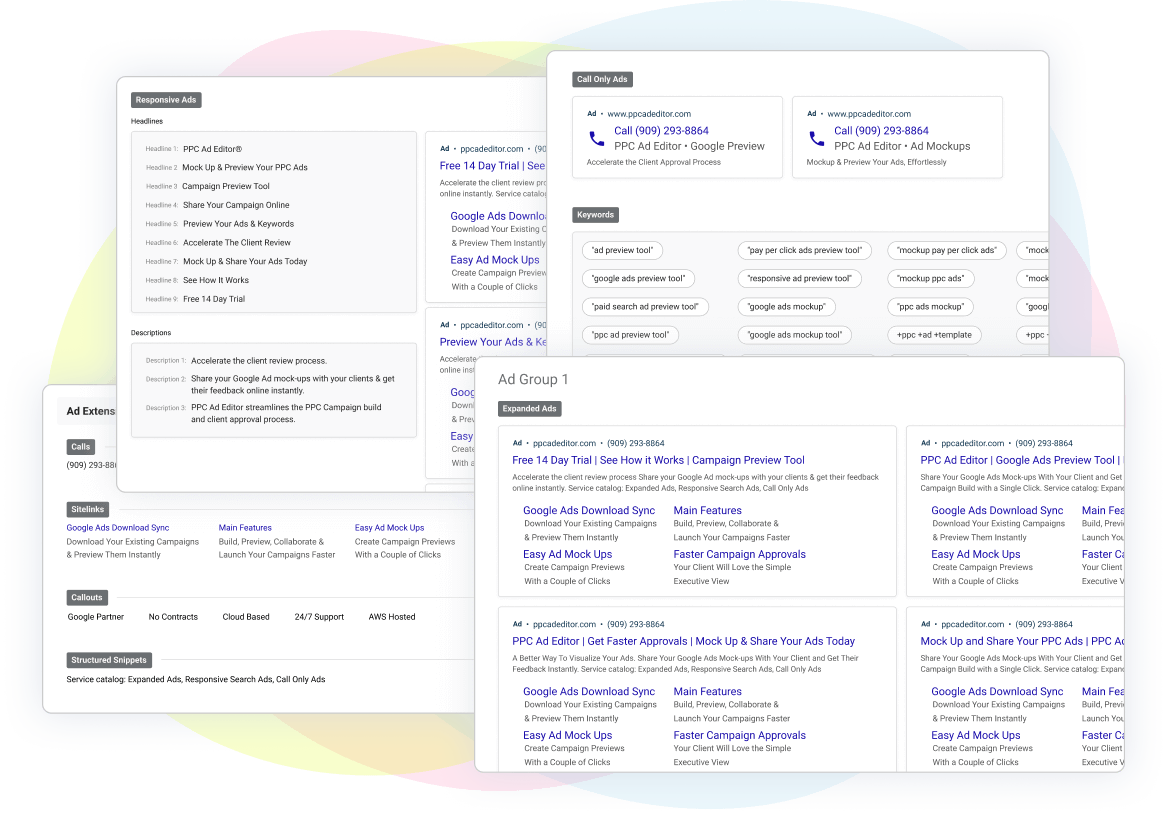Select the Call Only Ads section label

(603, 79)
